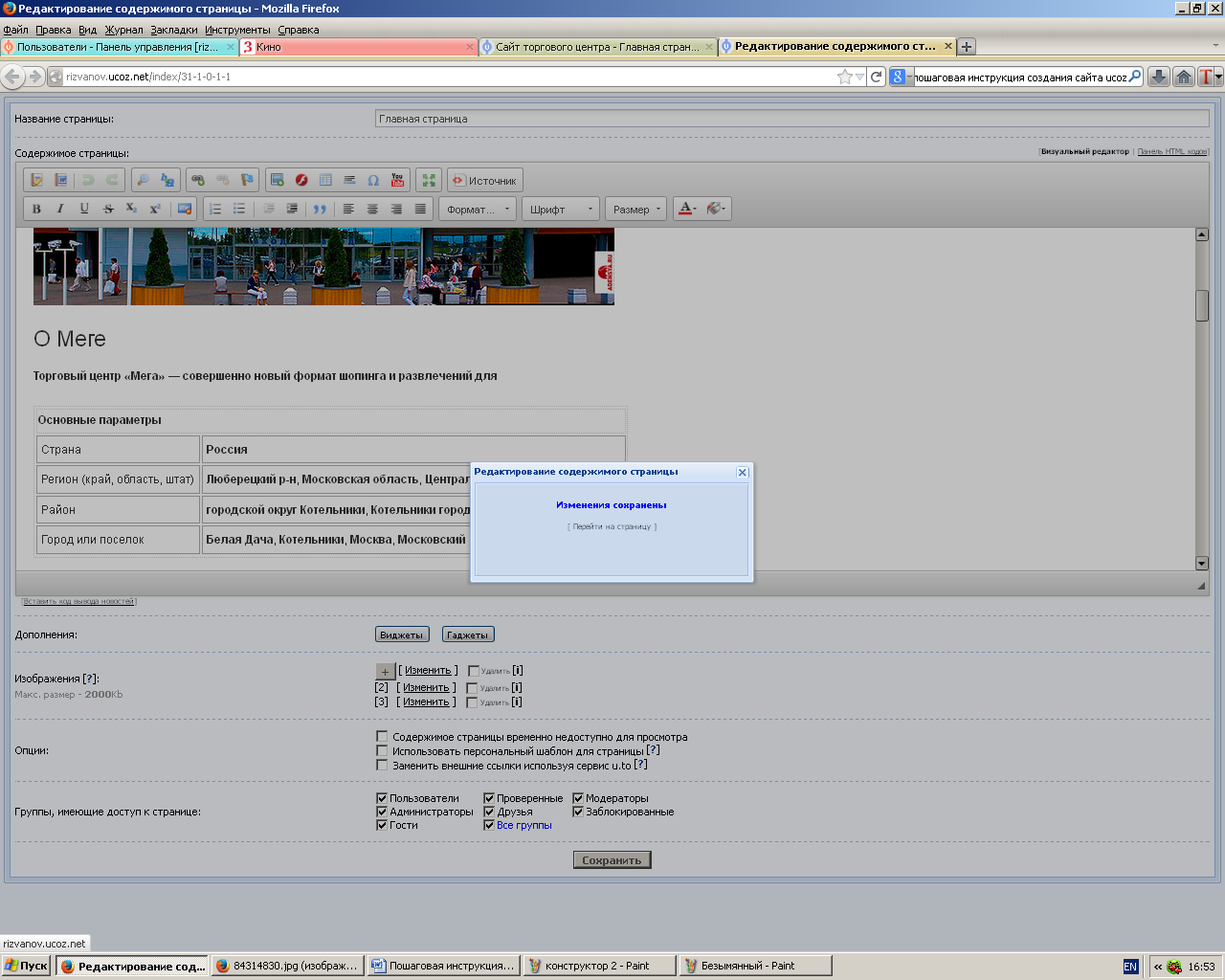Click the Unlink icon
Image resolution: width=1225 pixels, height=980 pixels.
click(222, 180)
